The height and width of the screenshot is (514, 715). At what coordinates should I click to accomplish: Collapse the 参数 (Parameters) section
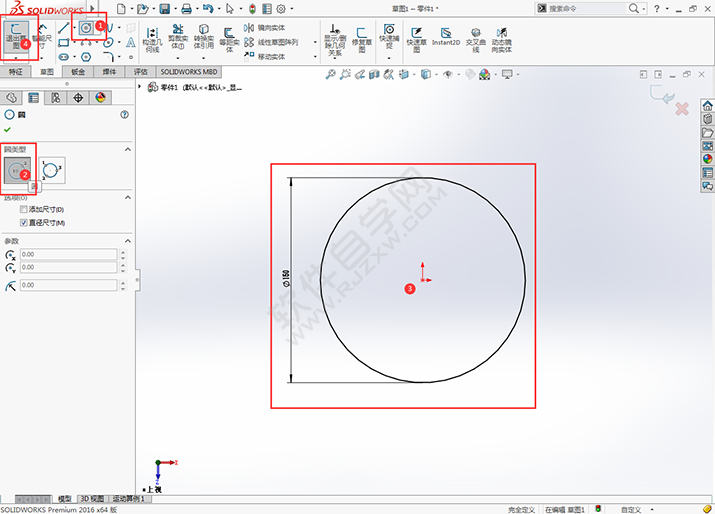127,241
